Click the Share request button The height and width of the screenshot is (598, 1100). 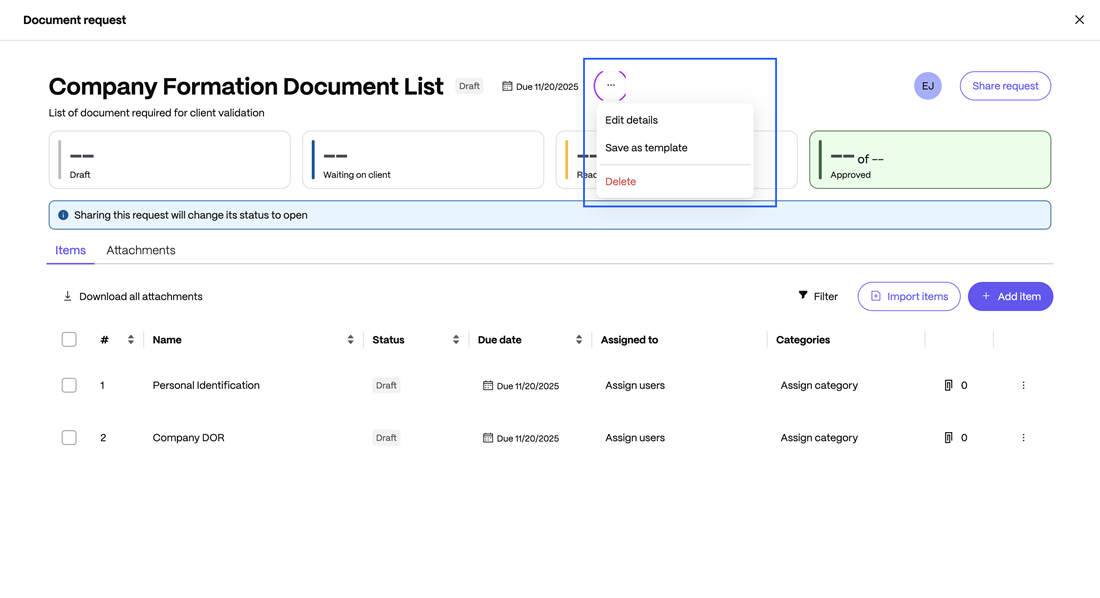(1005, 86)
